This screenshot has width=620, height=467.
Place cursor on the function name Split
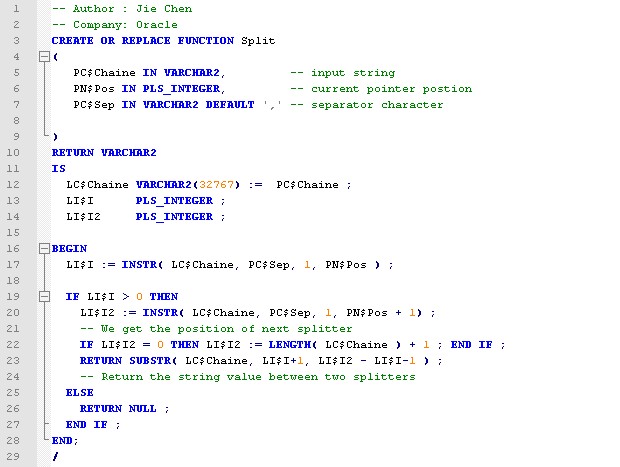[258, 41]
